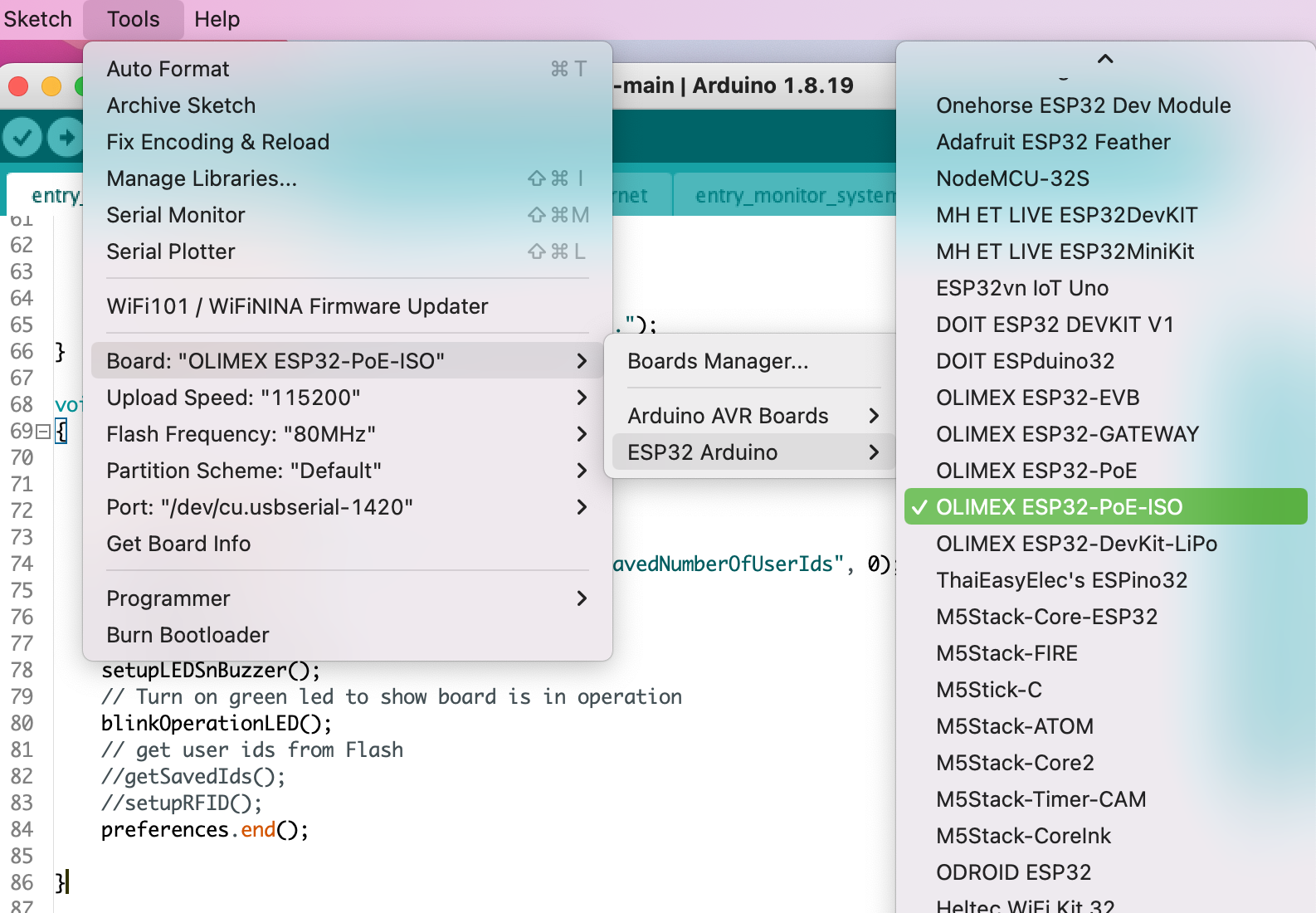The width and height of the screenshot is (1316, 913).
Task: Select the OLIMEX ESP32-PoE board
Action: (1106, 471)
